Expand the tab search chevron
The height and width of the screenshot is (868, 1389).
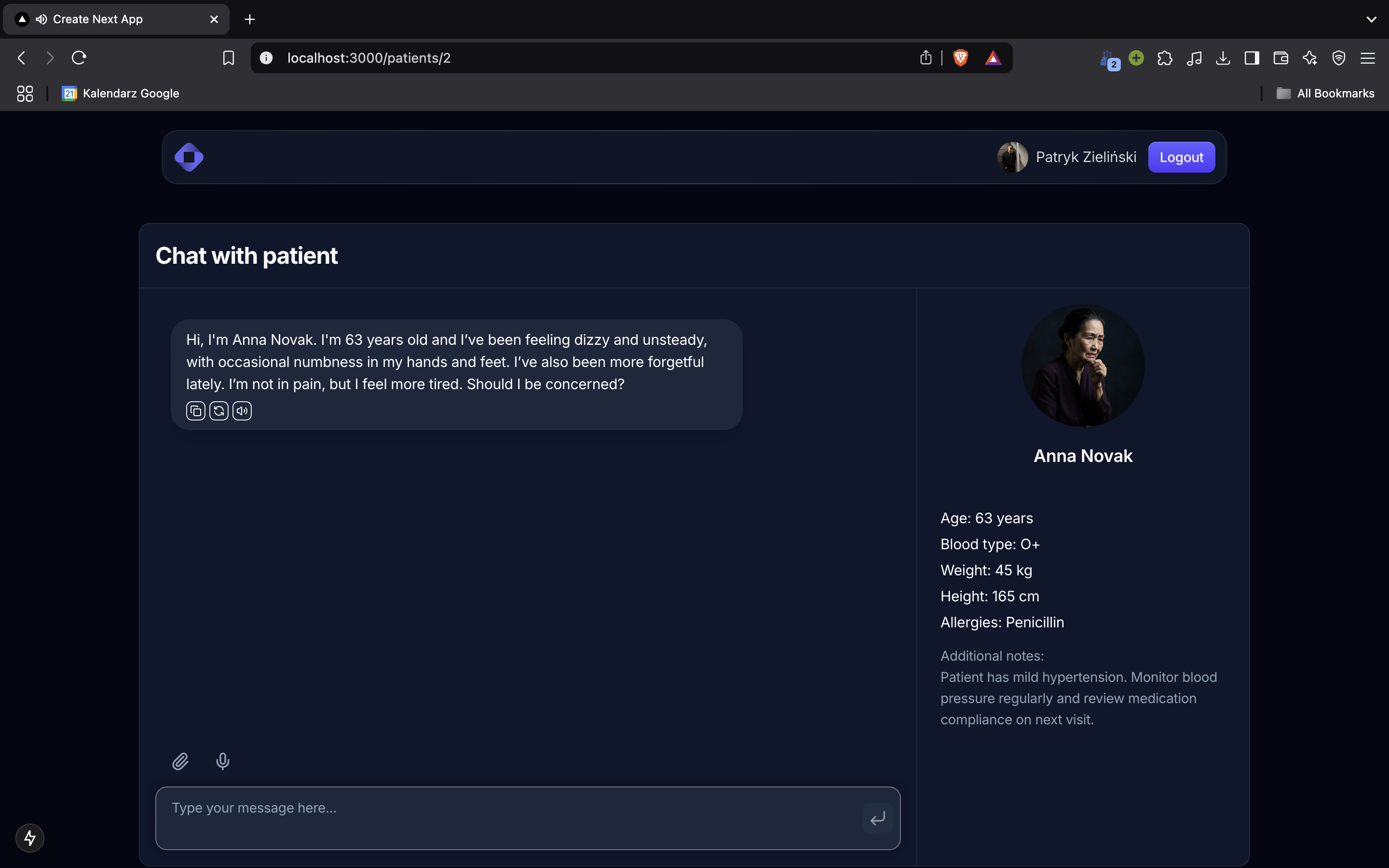click(x=1371, y=19)
